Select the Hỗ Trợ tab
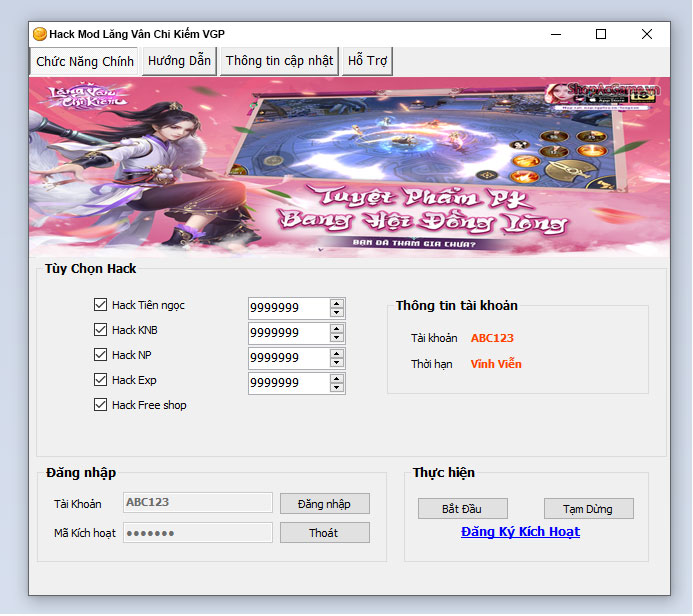This screenshot has width=693, height=616. click(x=367, y=61)
